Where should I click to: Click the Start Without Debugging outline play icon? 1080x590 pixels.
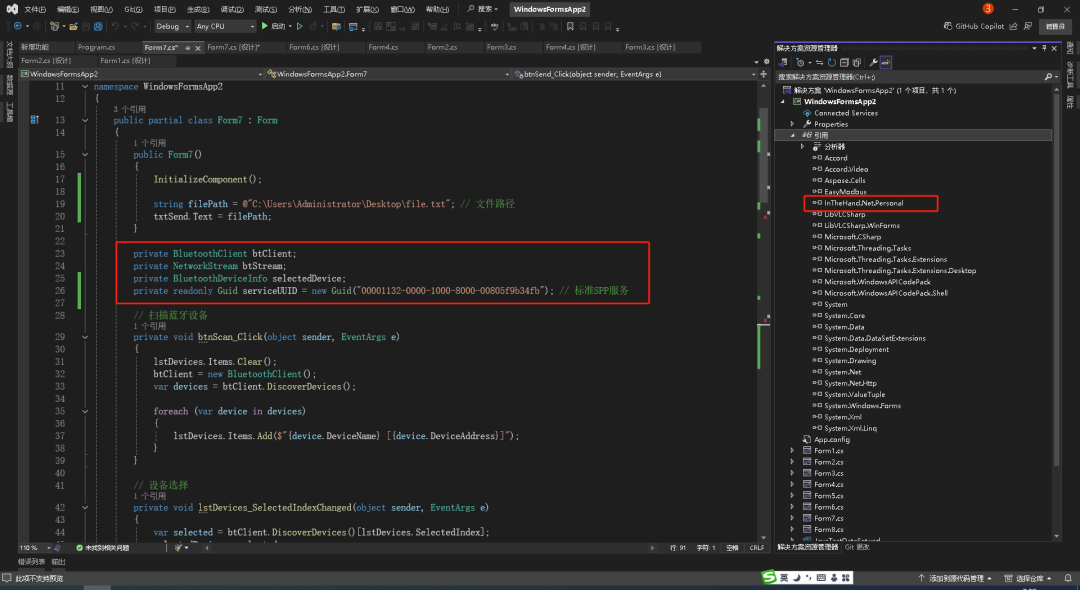(x=301, y=26)
